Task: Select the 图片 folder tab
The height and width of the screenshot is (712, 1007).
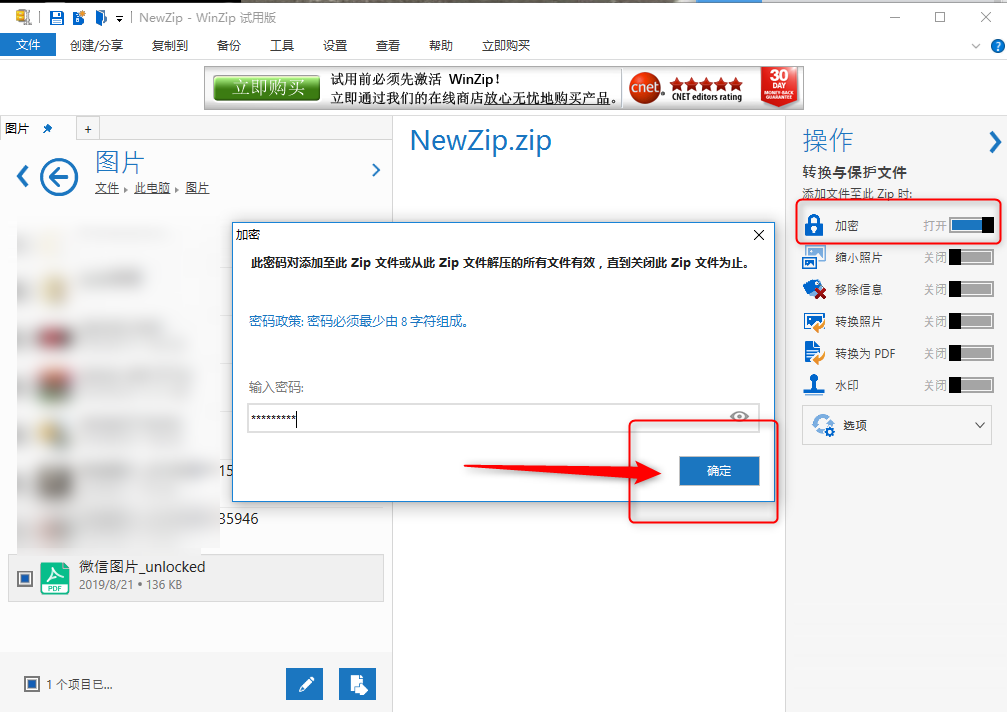Action: point(17,128)
